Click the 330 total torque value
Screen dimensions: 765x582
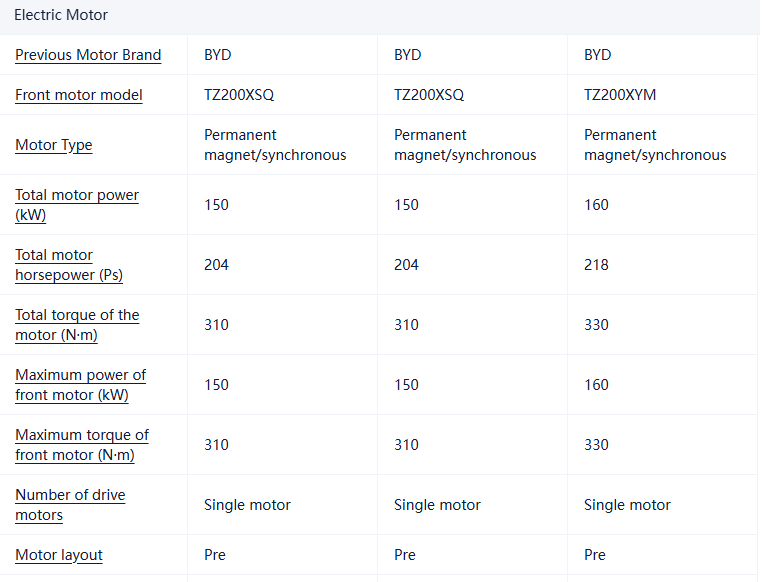pos(596,325)
